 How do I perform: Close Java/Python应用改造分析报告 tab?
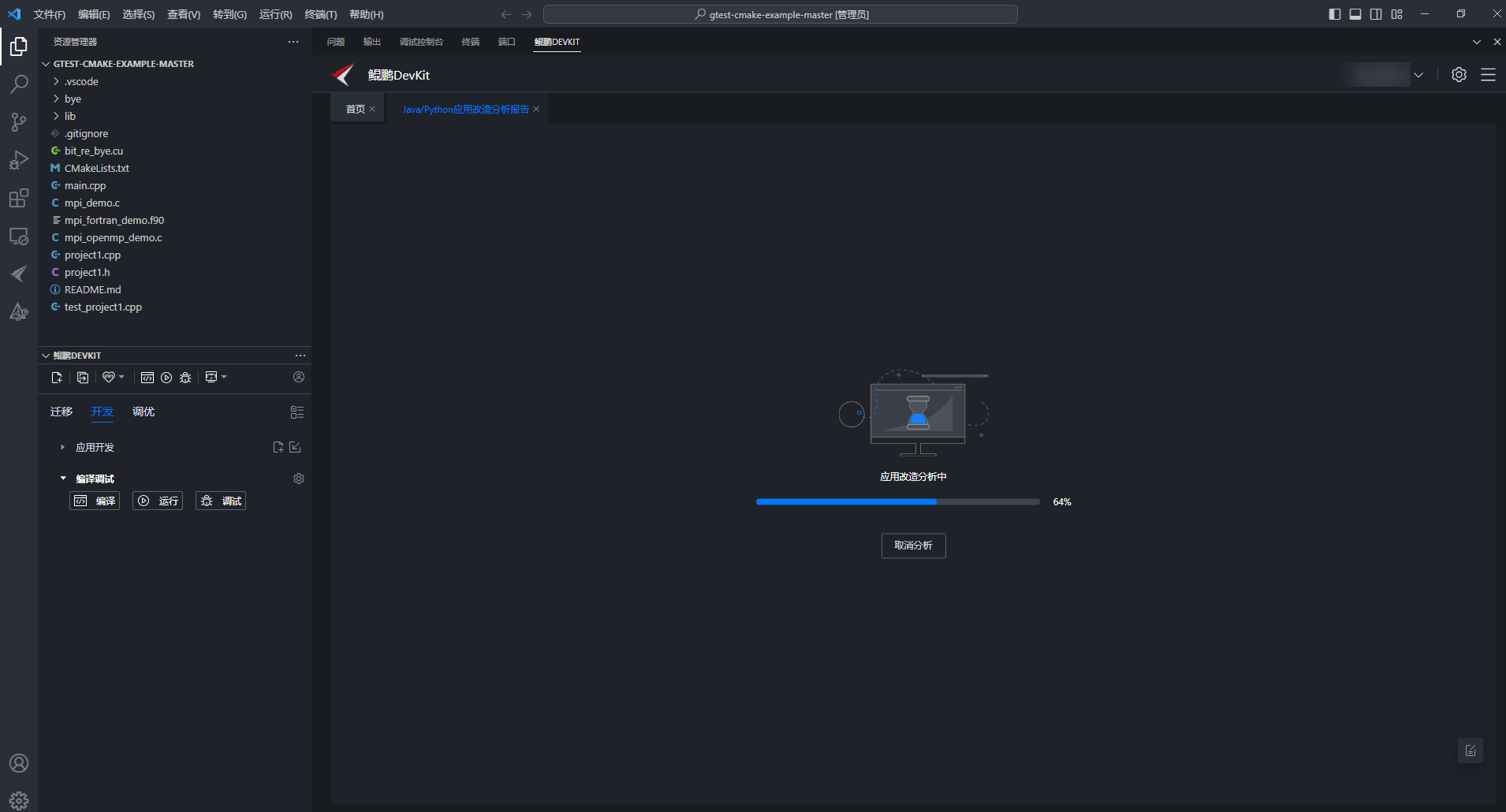(536, 109)
